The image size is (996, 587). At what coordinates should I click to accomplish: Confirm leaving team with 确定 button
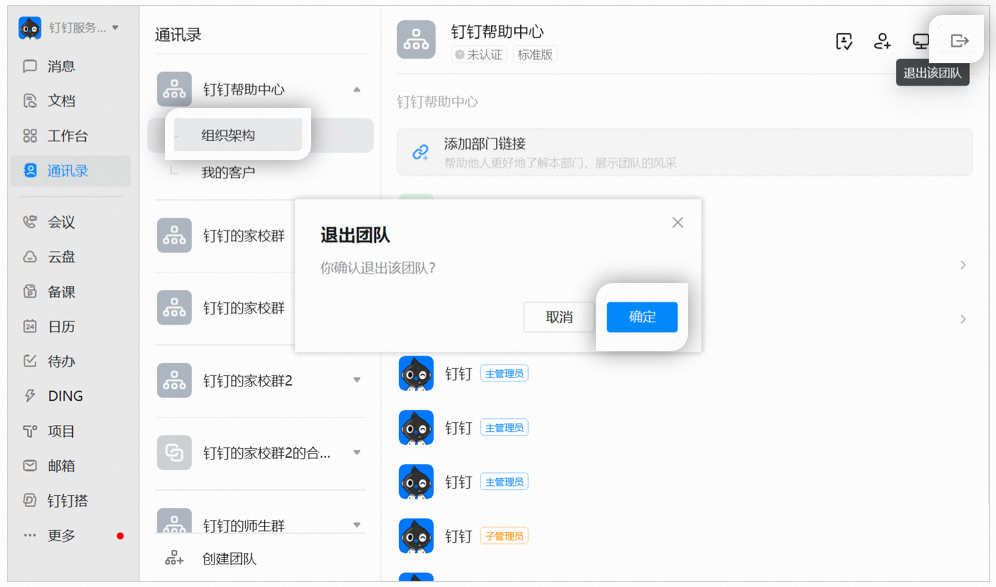point(642,317)
